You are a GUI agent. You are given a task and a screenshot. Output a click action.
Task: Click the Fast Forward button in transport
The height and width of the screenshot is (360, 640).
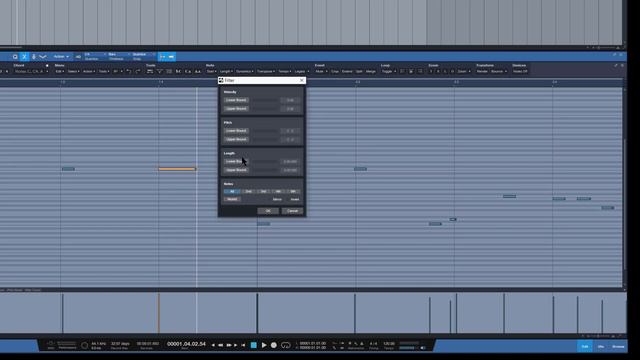[229, 345]
